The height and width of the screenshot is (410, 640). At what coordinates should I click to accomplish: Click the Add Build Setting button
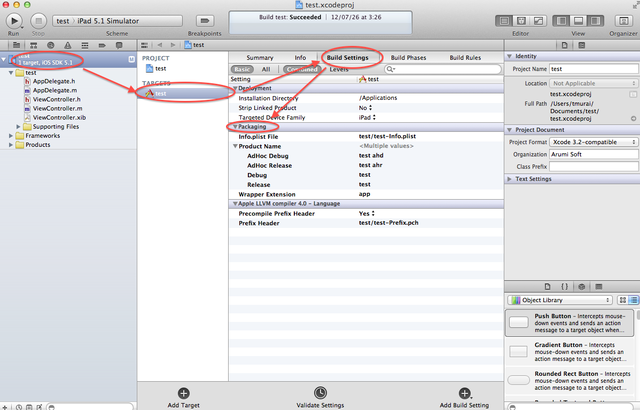coord(464,397)
